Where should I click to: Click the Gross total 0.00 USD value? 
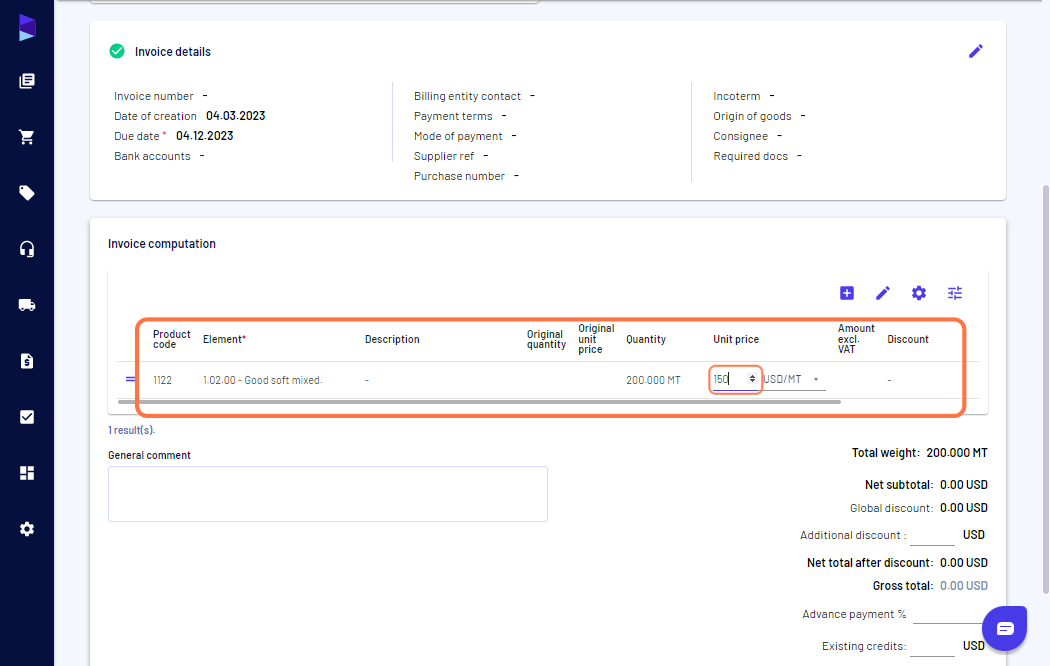point(964,586)
